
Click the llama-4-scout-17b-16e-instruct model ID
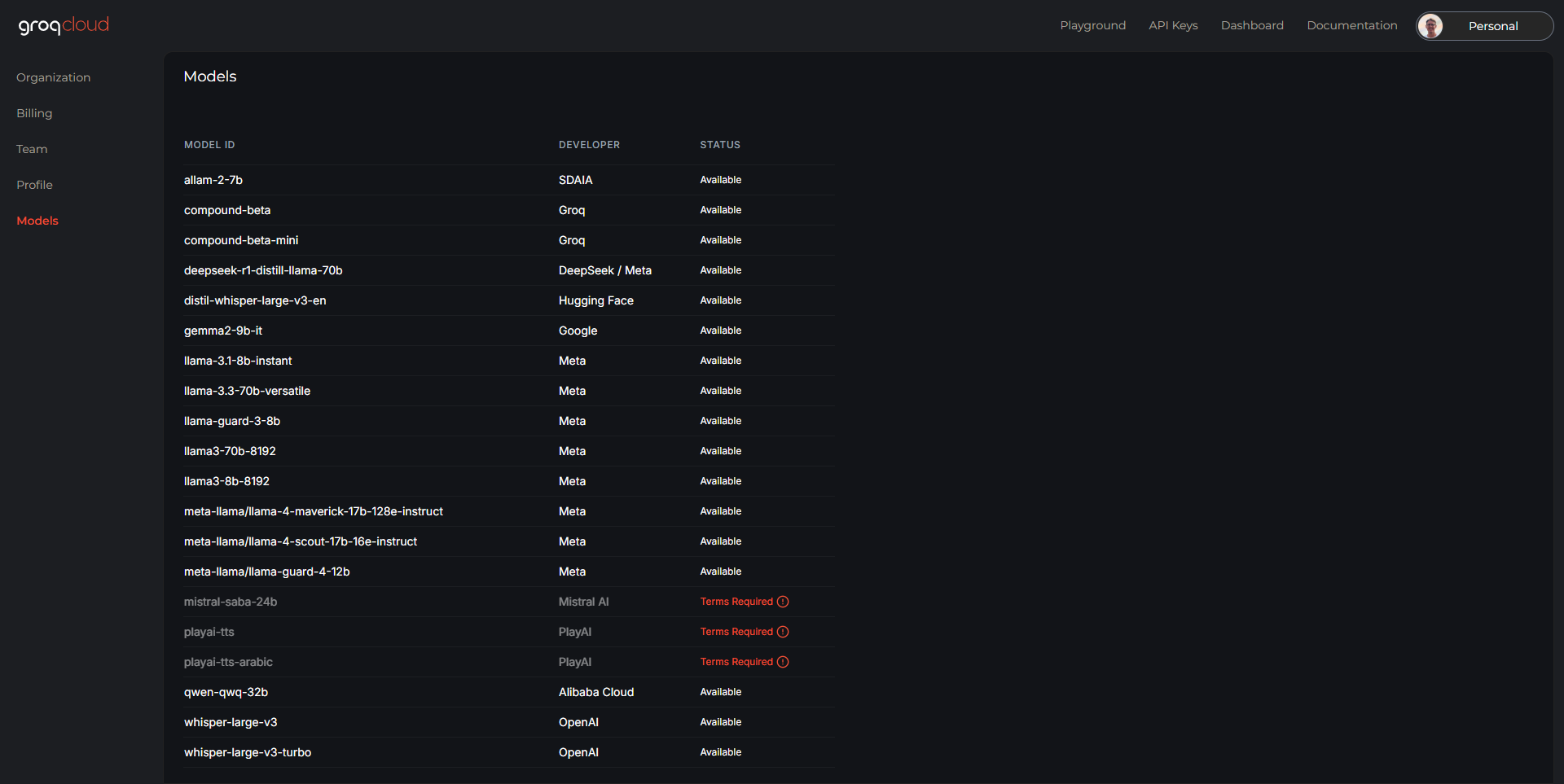301,541
